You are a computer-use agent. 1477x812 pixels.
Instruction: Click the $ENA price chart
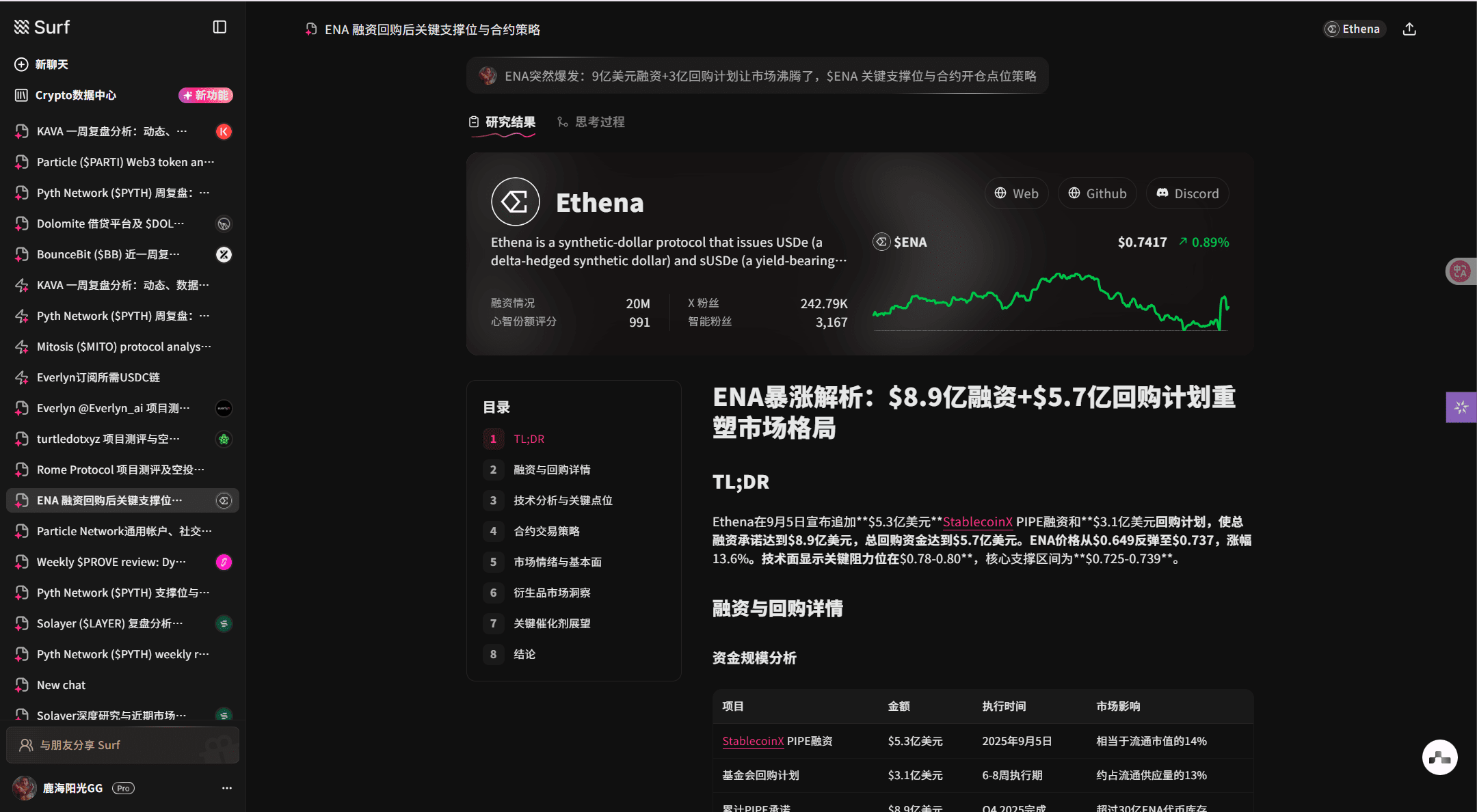click(1050, 301)
